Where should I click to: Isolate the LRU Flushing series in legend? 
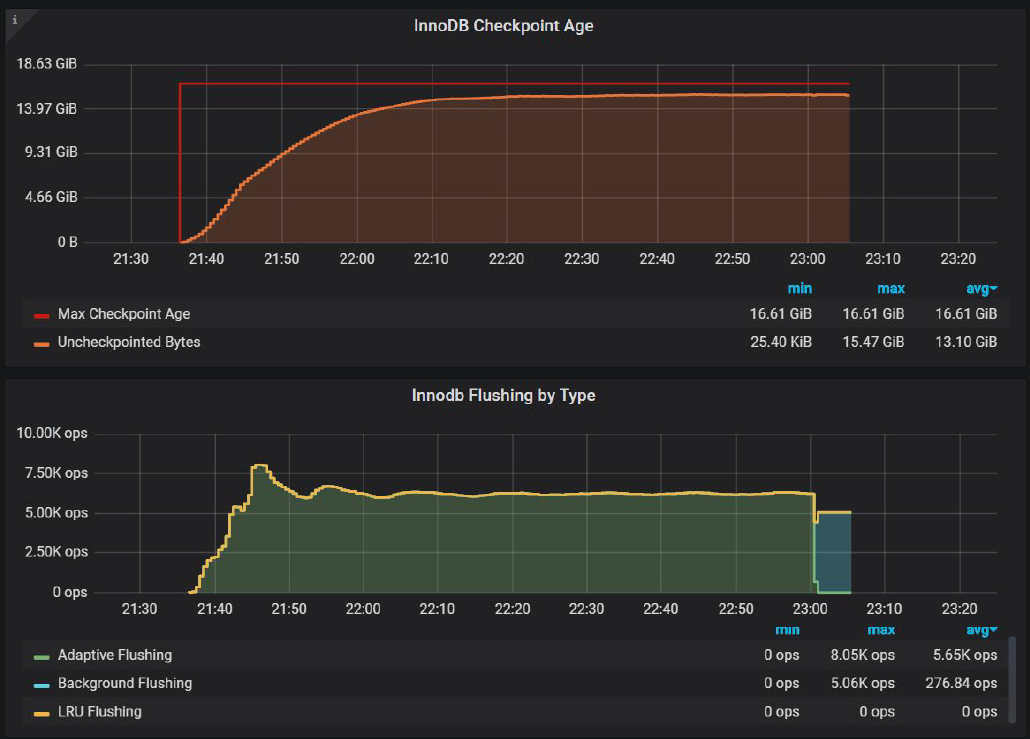tap(99, 711)
